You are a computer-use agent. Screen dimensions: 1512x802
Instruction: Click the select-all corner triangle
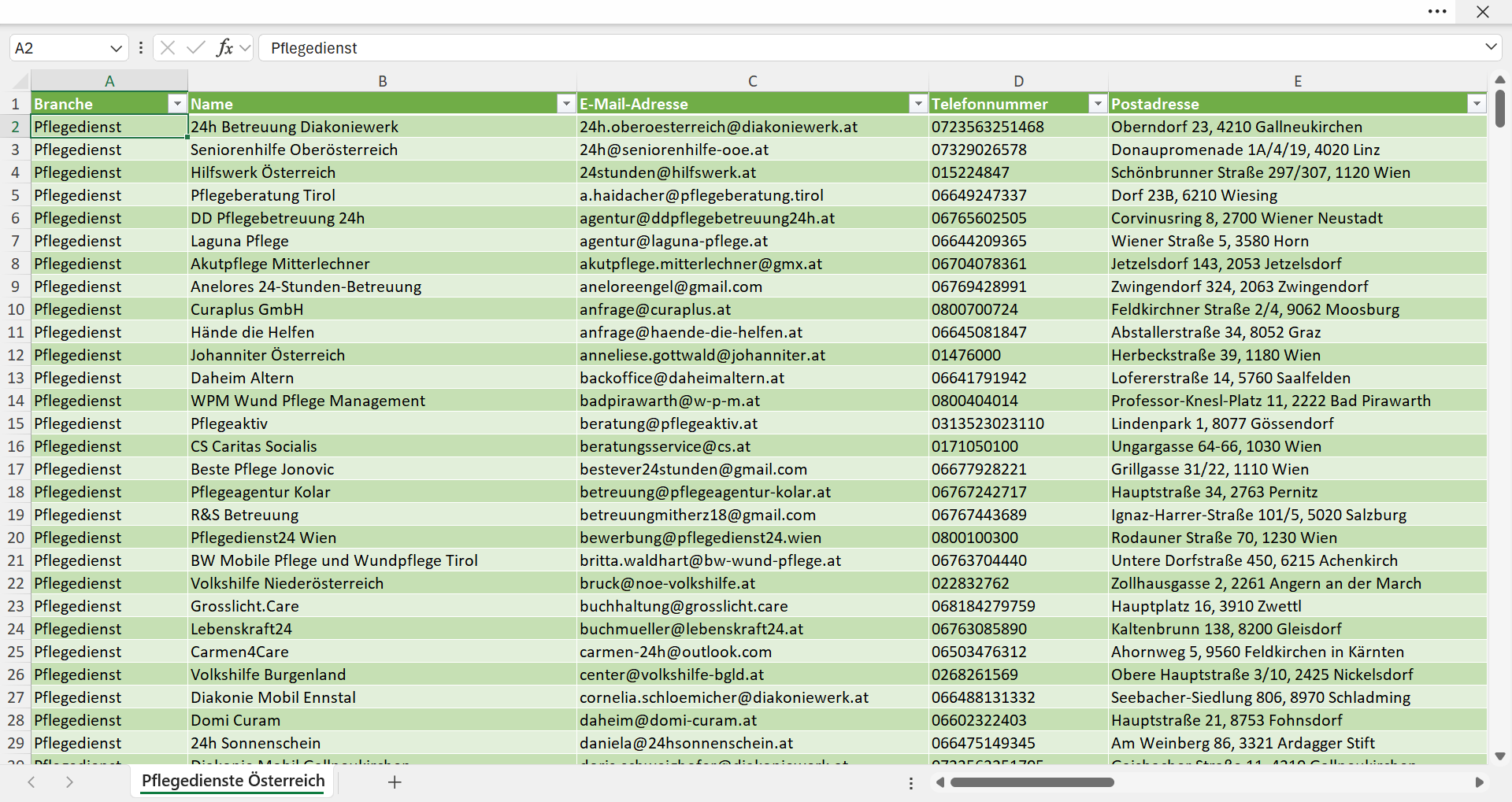coord(20,81)
